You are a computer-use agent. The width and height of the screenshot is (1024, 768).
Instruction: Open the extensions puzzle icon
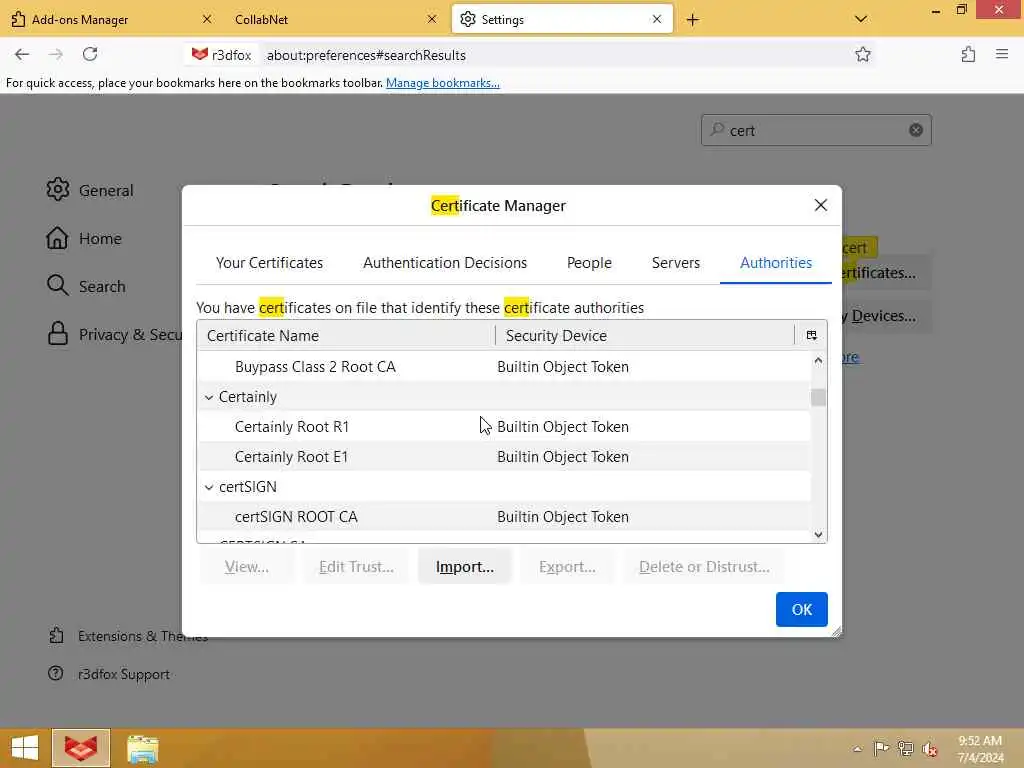pyautogui.click(x=968, y=55)
